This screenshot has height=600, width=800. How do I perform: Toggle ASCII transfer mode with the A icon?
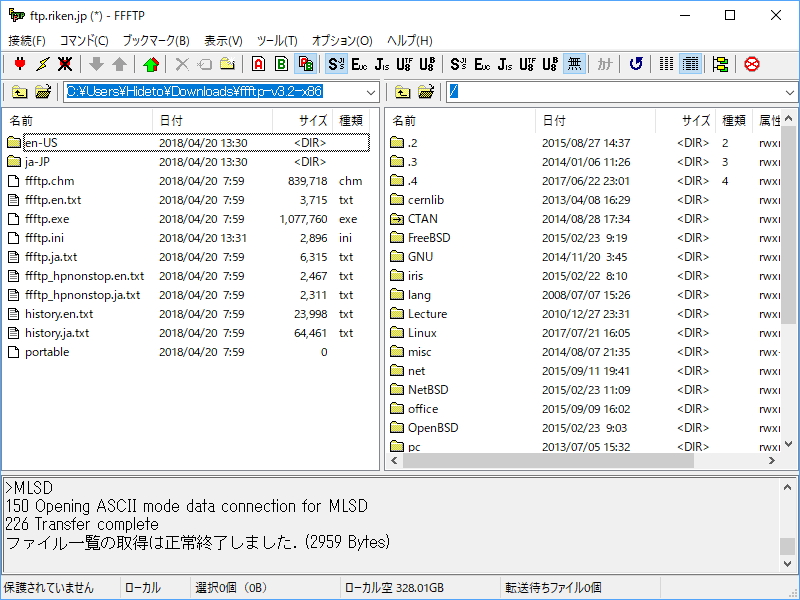(x=257, y=64)
